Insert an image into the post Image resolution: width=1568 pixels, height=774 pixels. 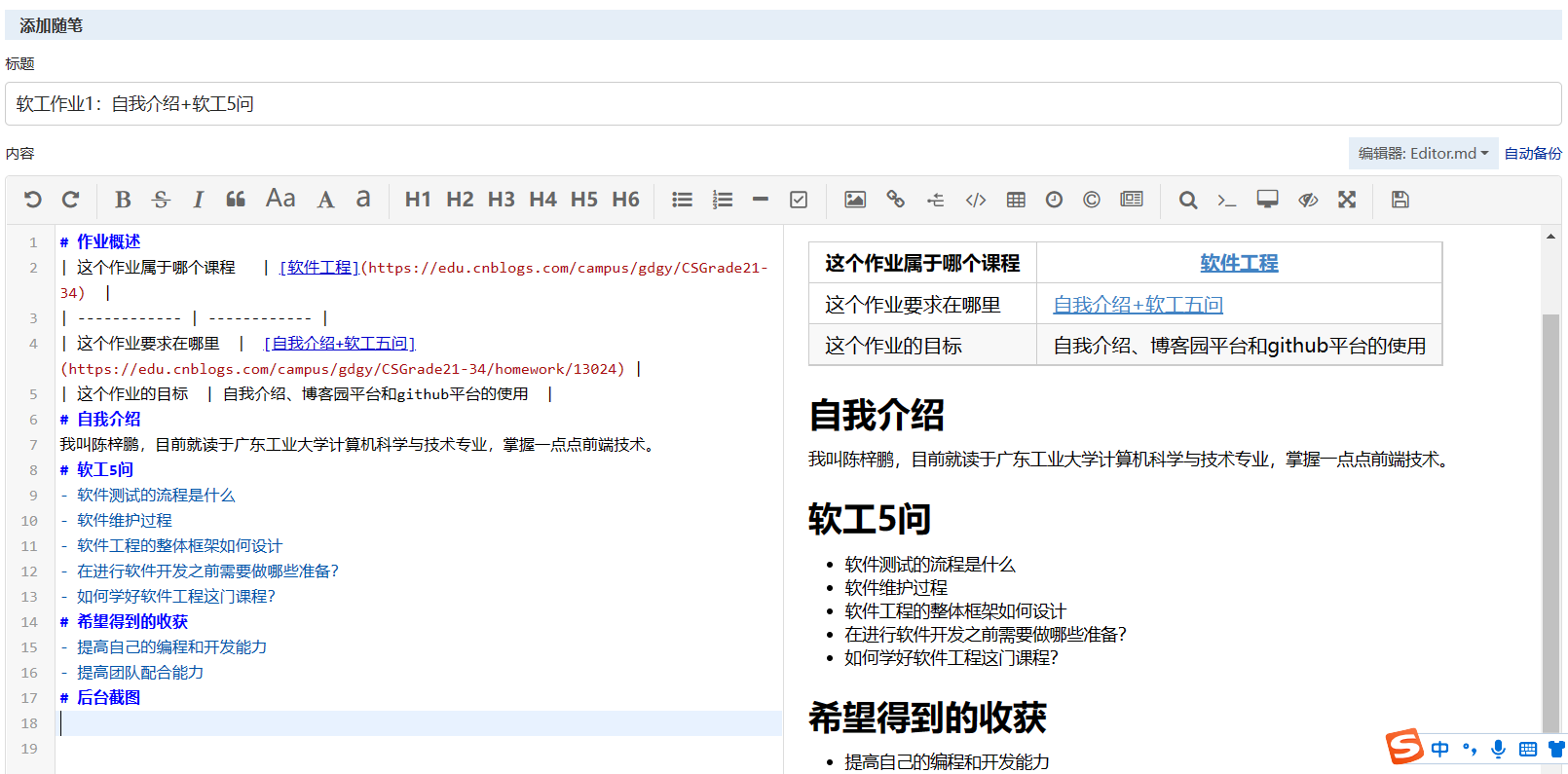click(855, 200)
